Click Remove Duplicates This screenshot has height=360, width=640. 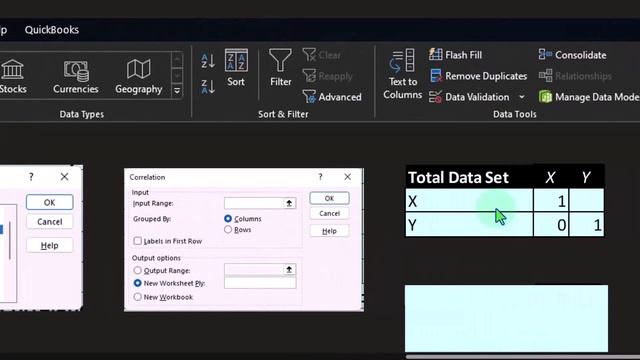478,76
